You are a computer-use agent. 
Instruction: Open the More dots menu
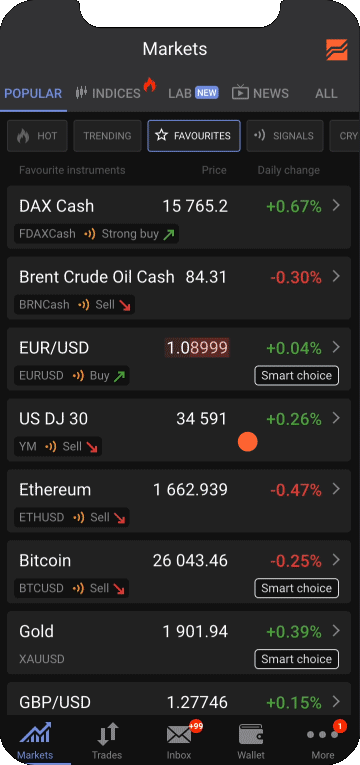(322, 735)
